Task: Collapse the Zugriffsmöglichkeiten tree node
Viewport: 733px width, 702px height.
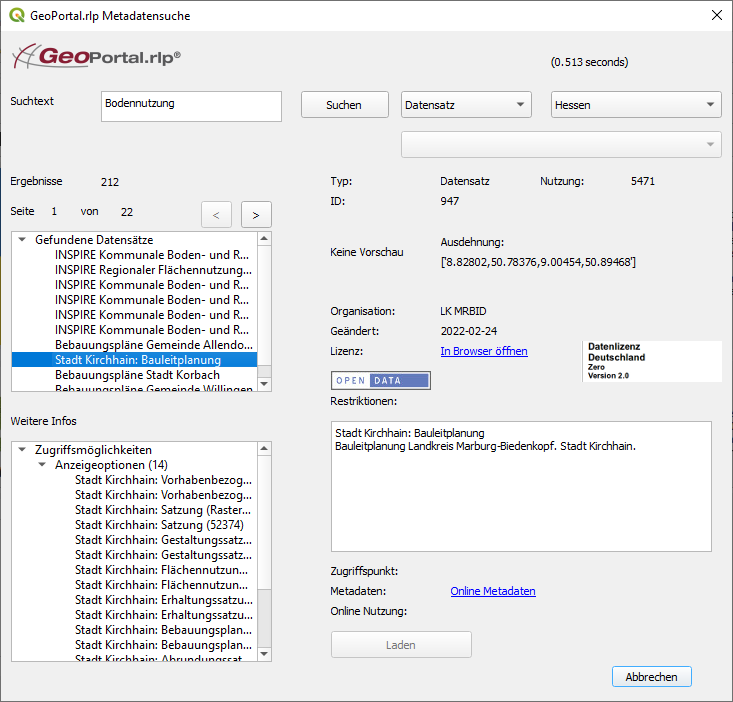Action: [22, 449]
